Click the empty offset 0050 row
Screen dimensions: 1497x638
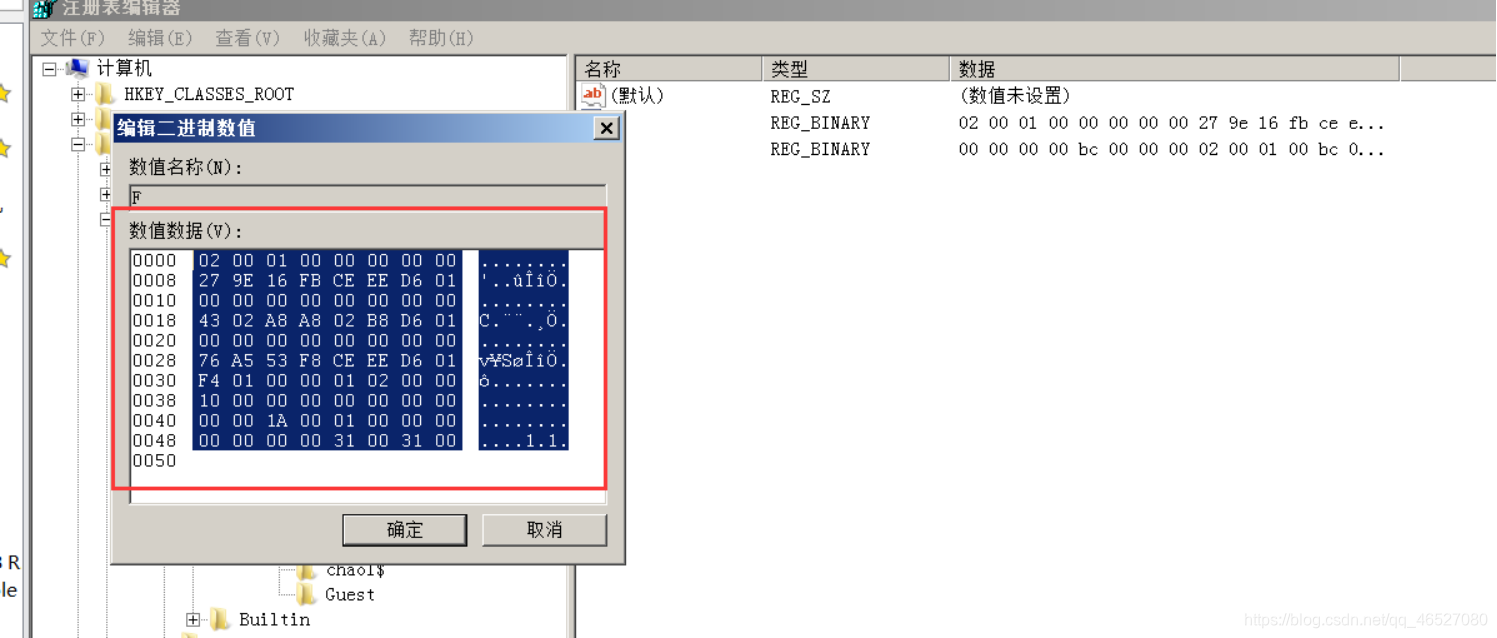coord(154,460)
